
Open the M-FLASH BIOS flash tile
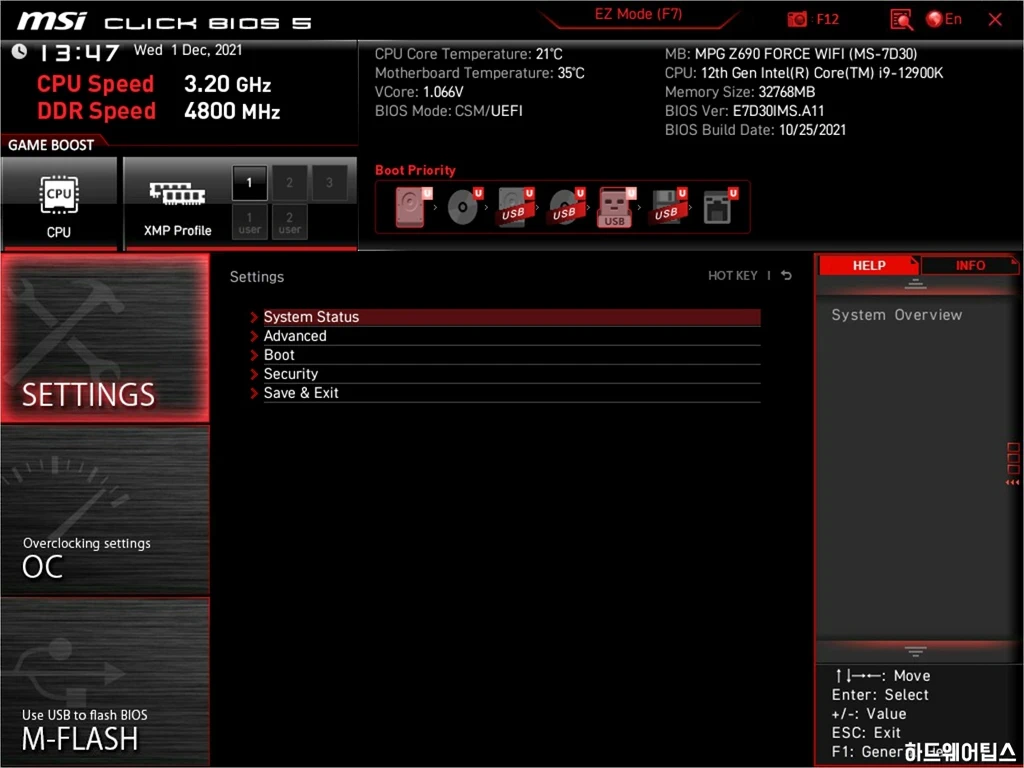click(105, 682)
